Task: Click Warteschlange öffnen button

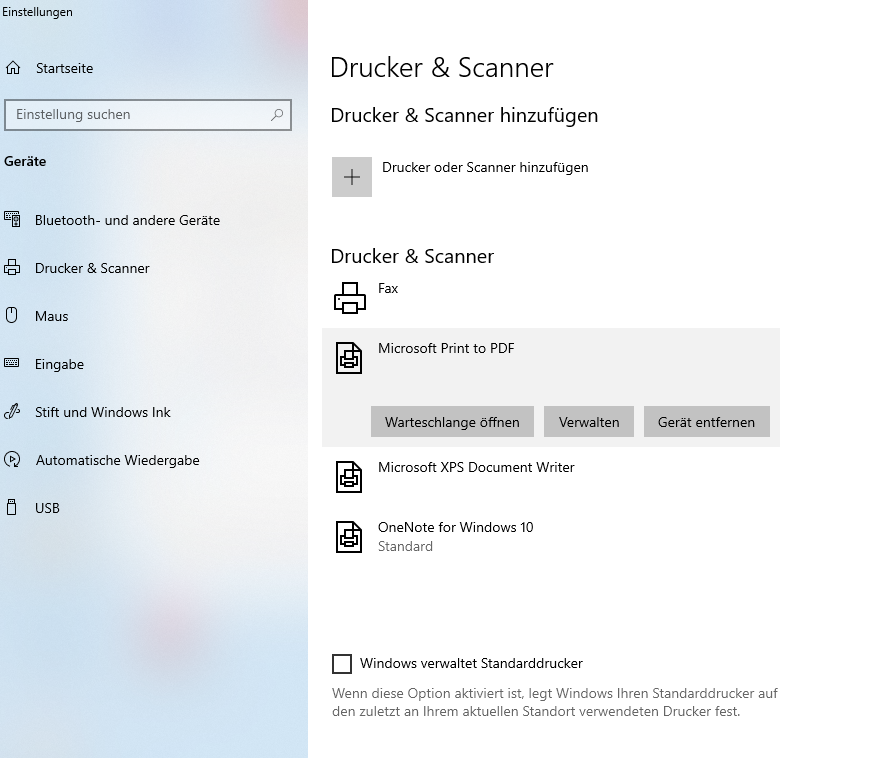Action: pyautogui.click(x=452, y=422)
